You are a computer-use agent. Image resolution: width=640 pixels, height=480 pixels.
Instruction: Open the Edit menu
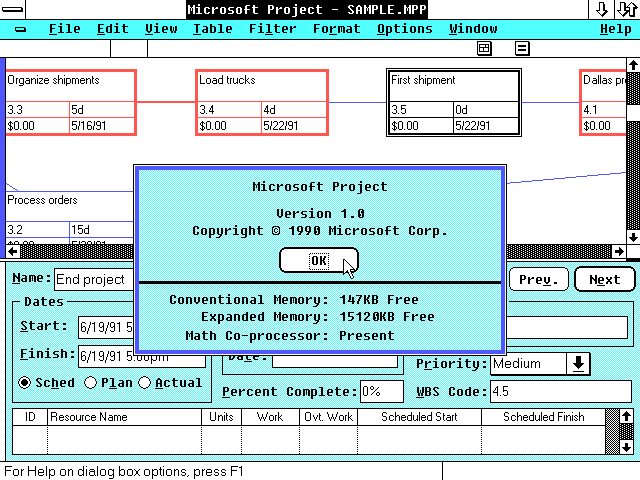point(113,29)
